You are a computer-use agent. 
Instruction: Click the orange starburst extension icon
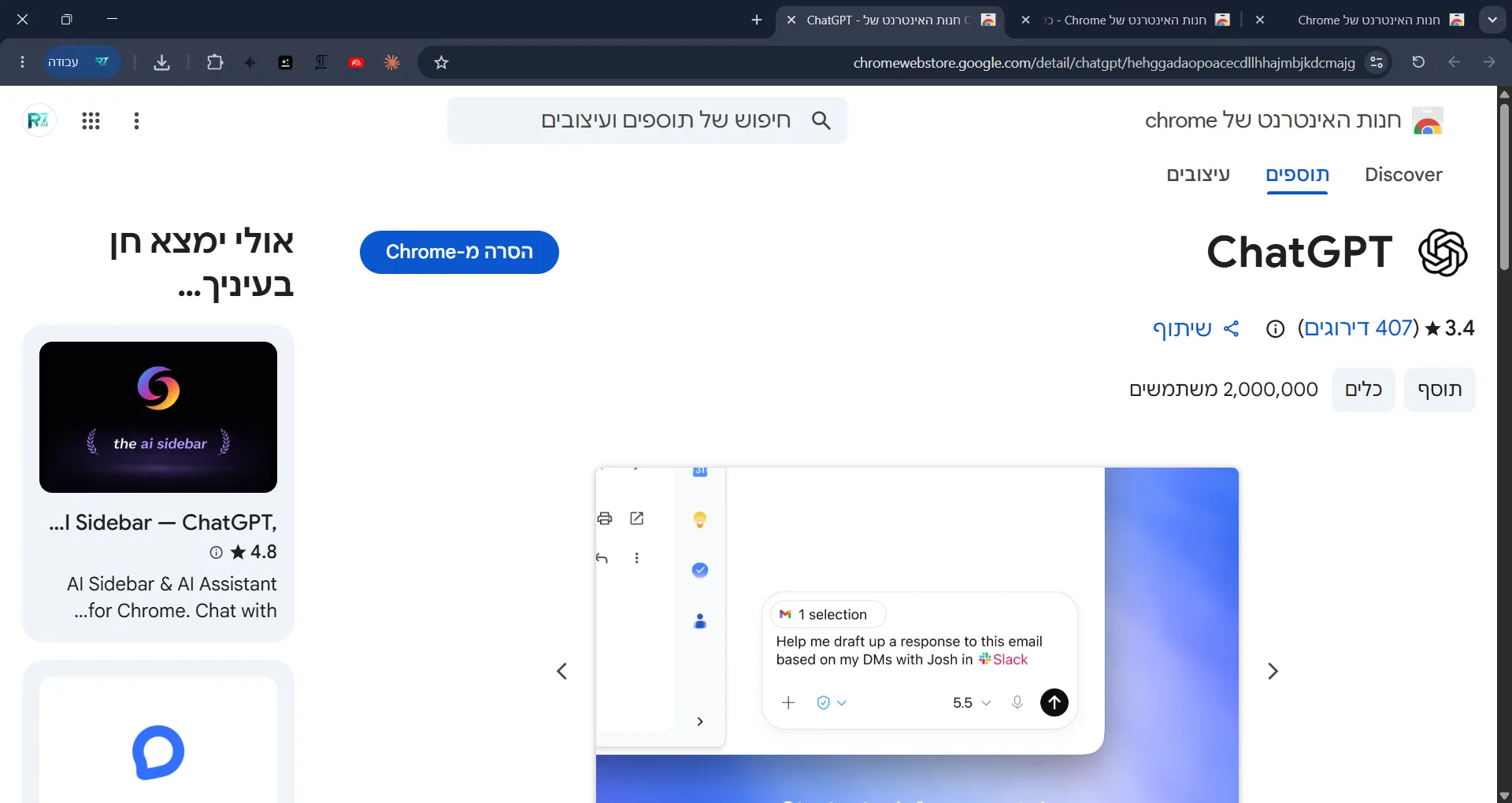click(391, 62)
